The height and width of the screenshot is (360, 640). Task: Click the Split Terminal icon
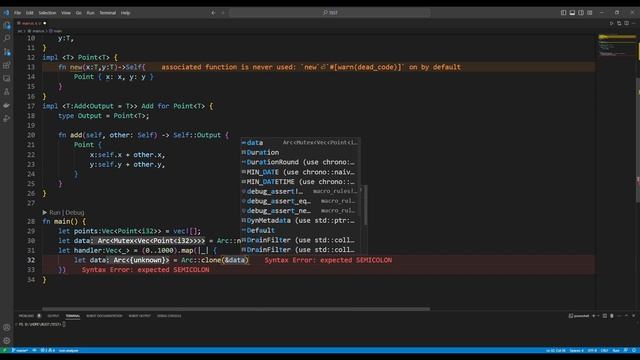tap(605, 316)
